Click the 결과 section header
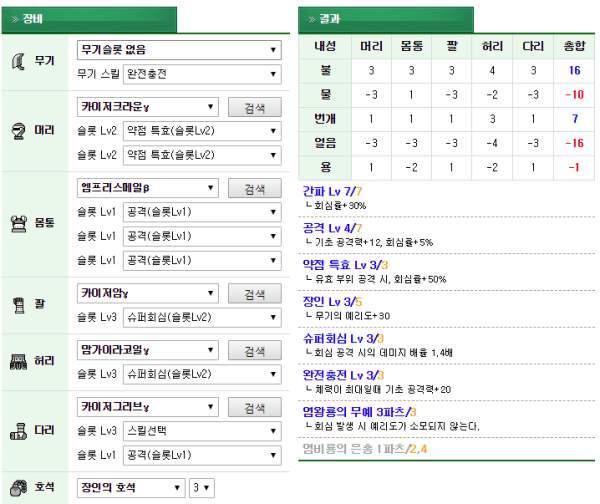Viewport: 600px width, 504px height. click(386, 20)
